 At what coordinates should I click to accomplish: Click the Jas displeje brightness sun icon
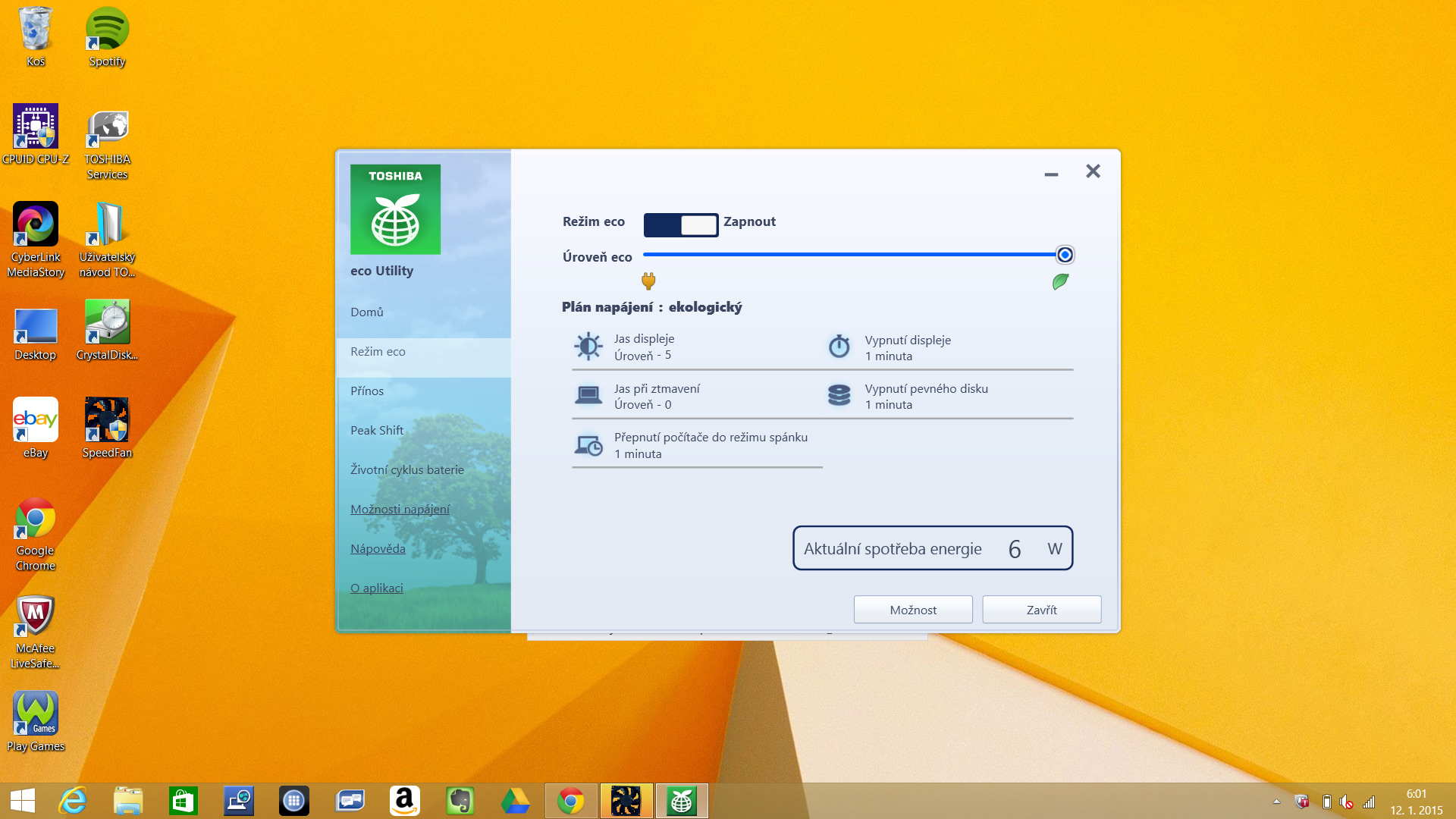(x=588, y=347)
